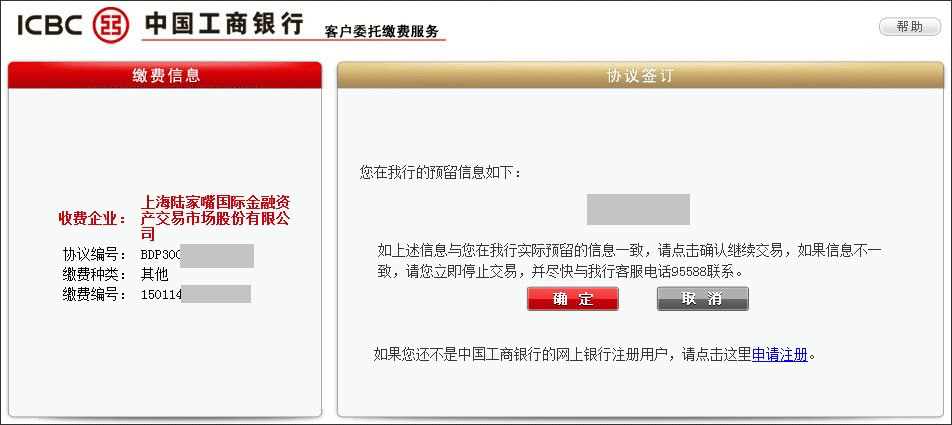The image size is (952, 425).
Task: Click the ICBC round logo icon
Action: pos(111,26)
